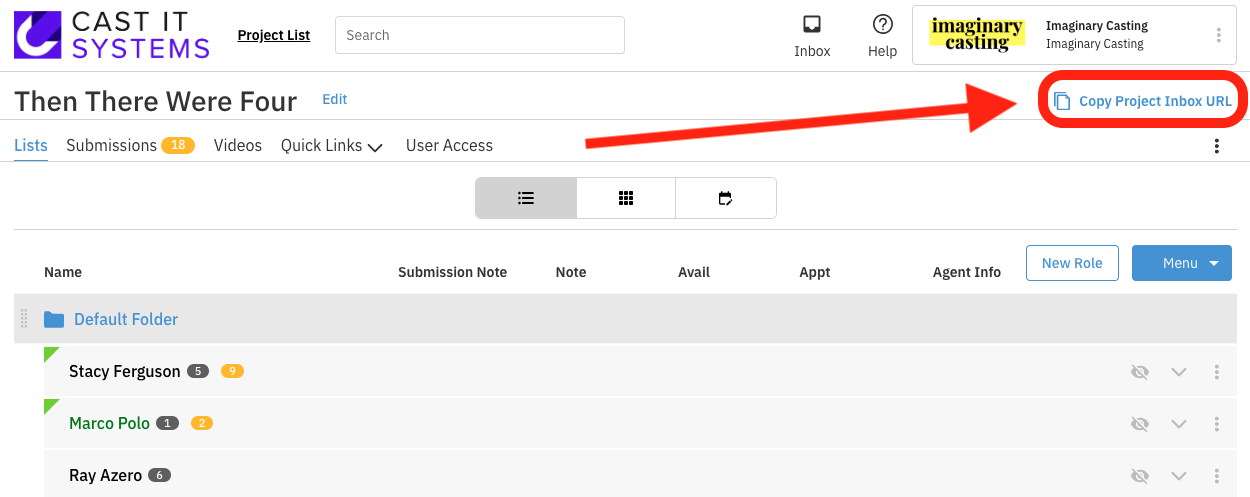
Task: Expand the Quick Links dropdown
Action: point(332,146)
